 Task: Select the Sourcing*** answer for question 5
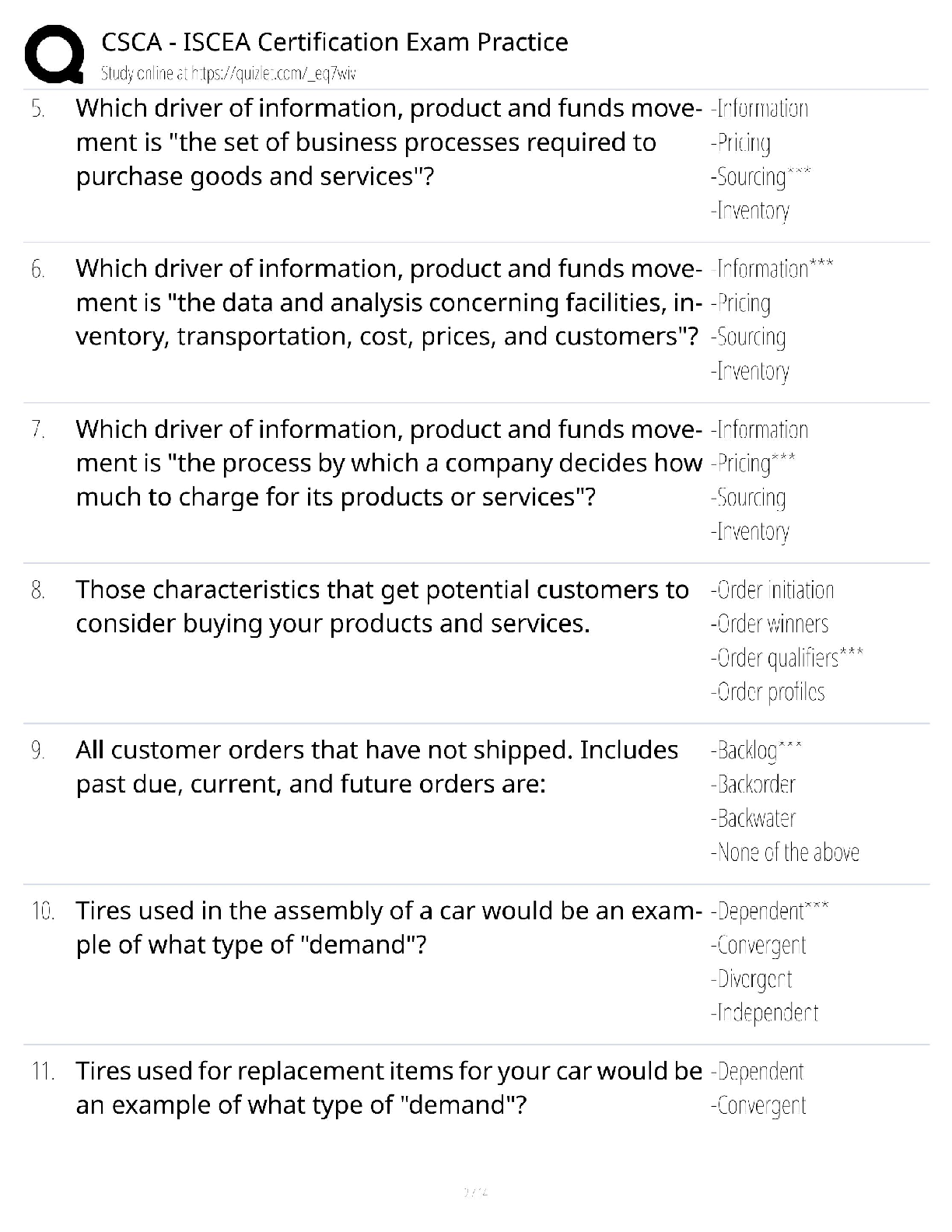(x=760, y=177)
